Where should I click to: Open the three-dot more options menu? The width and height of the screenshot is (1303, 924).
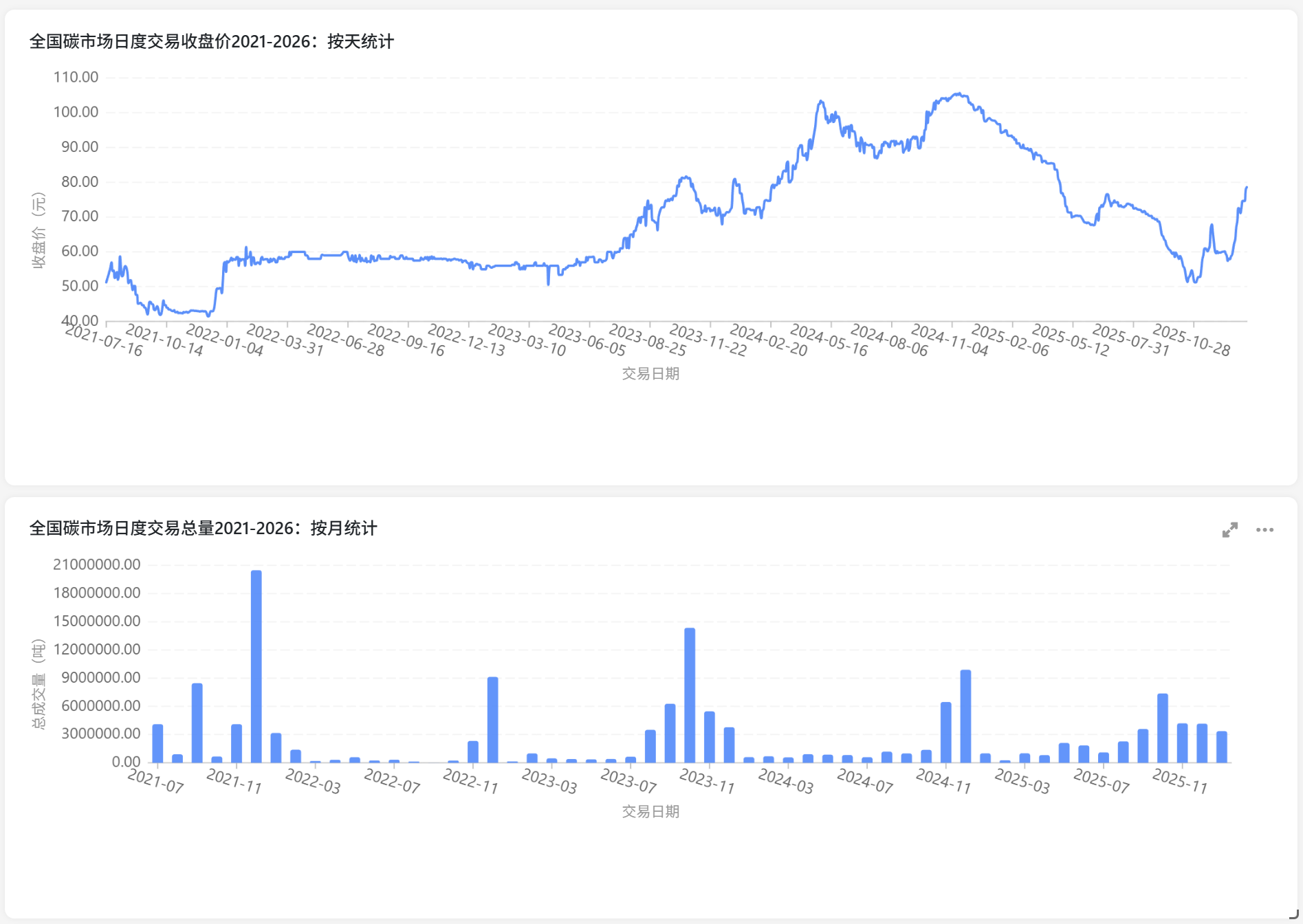click(1264, 530)
